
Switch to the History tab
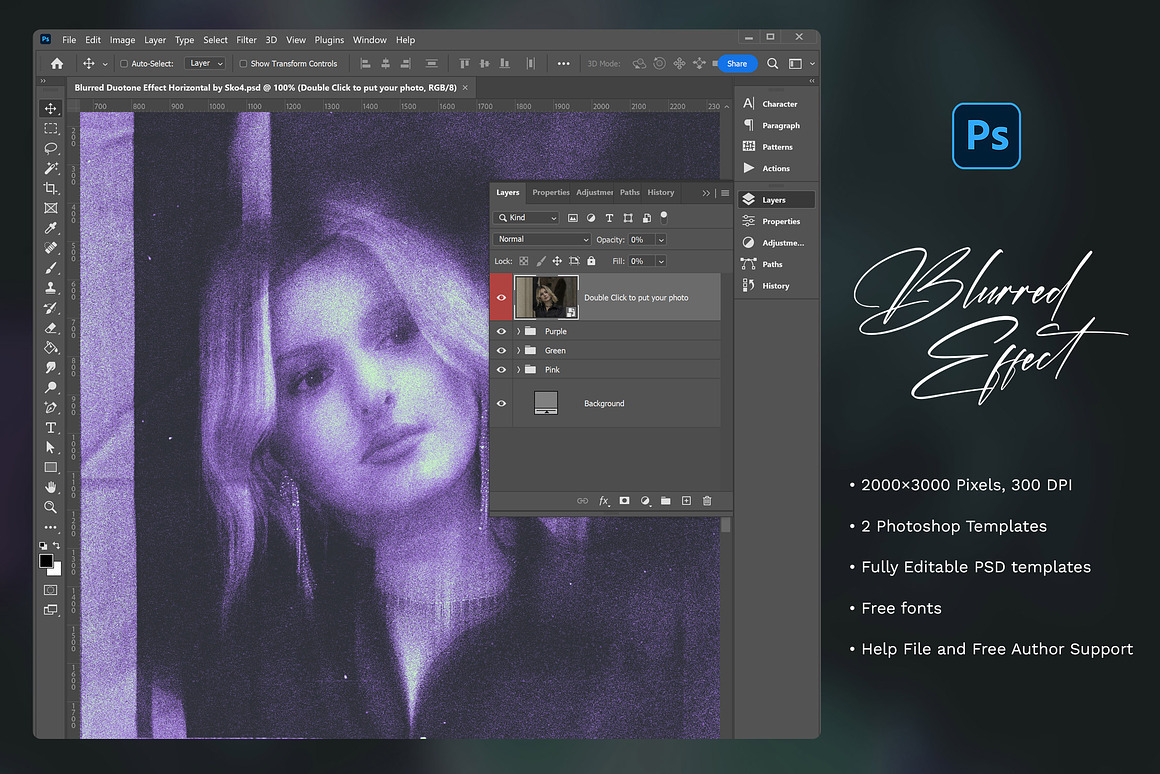coord(660,193)
